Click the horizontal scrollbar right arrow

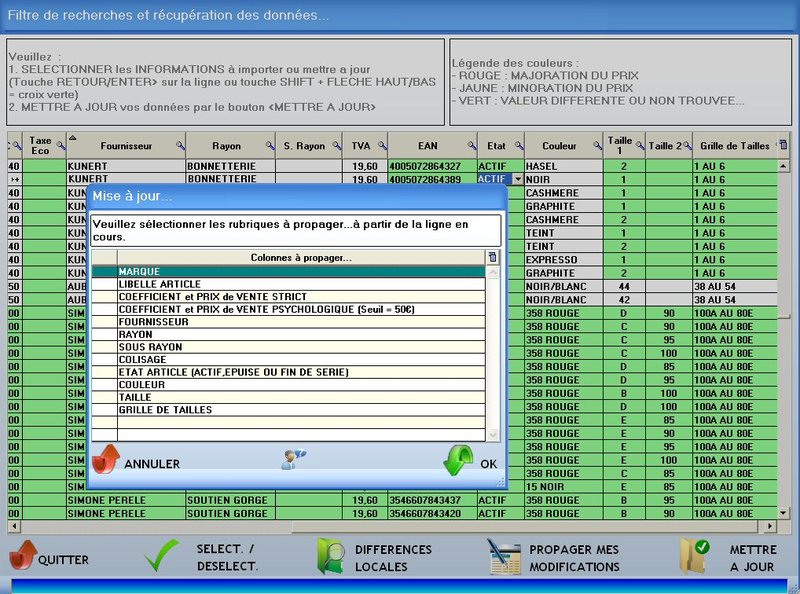(770, 526)
